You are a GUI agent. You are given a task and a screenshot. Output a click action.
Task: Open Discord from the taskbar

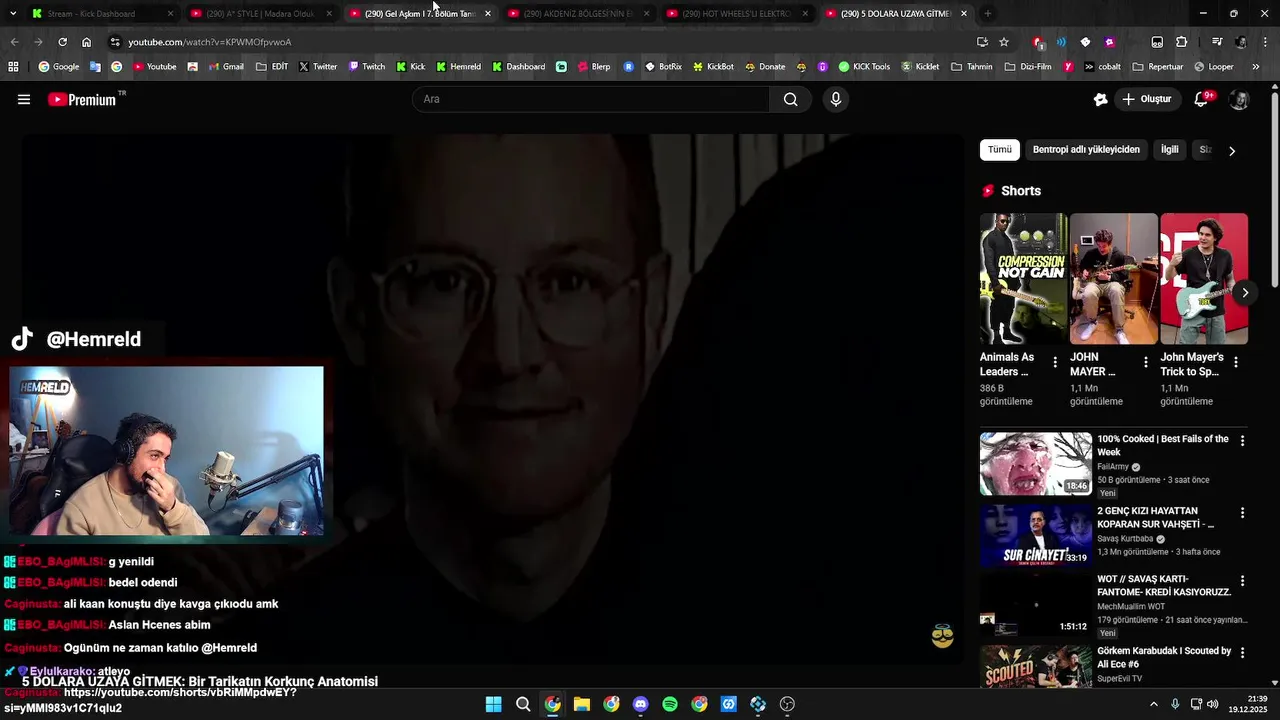pos(640,704)
